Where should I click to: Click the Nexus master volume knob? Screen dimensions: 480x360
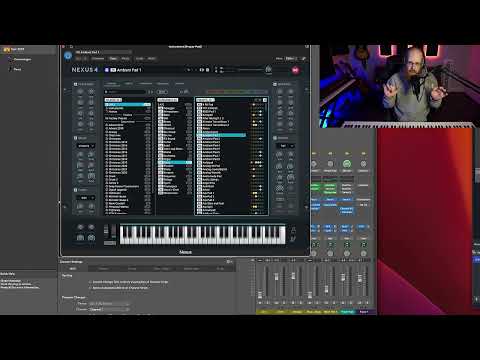[268, 69]
